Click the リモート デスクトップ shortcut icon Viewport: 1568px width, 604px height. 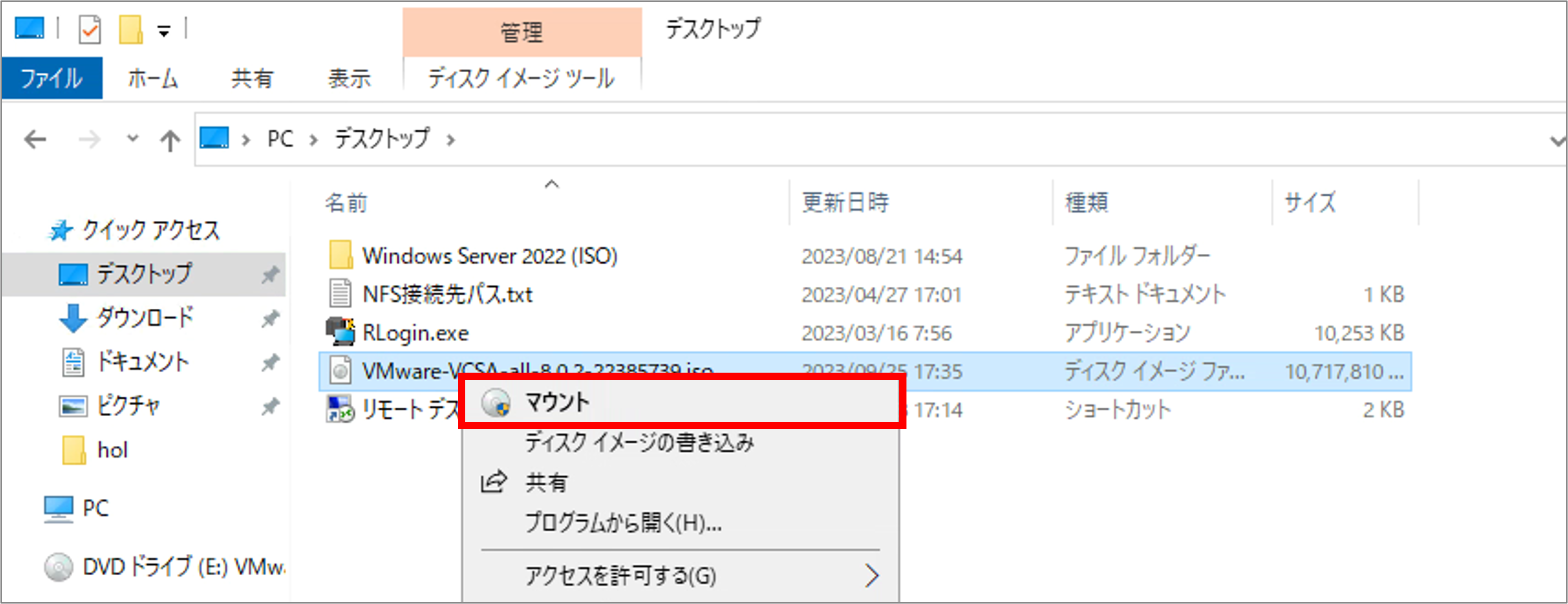[340, 409]
